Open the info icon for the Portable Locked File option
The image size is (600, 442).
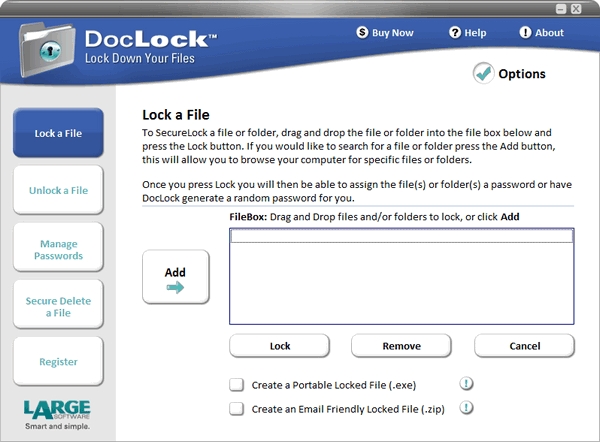pos(466,383)
